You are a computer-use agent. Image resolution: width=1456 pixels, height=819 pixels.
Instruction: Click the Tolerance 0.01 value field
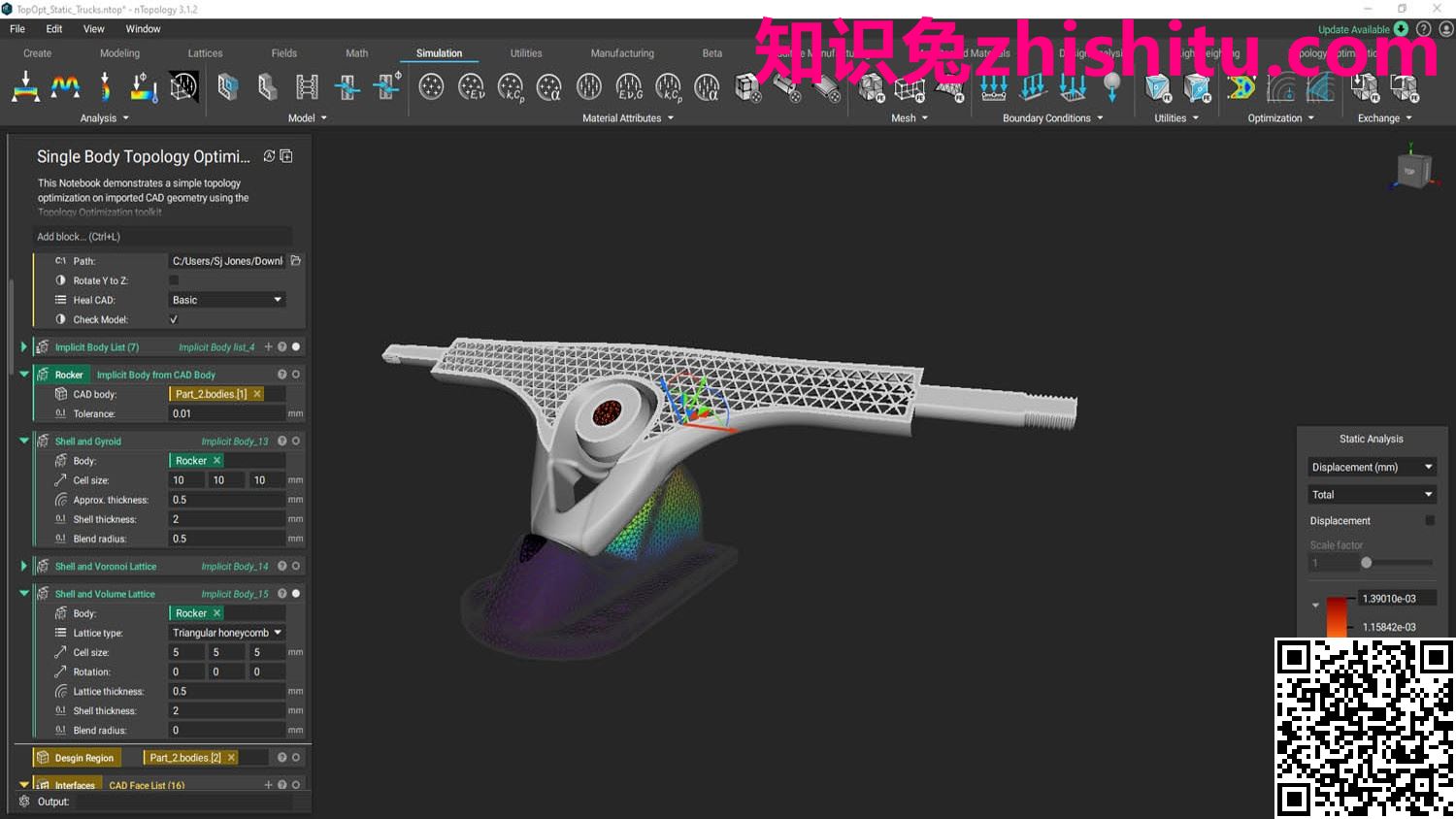click(227, 413)
